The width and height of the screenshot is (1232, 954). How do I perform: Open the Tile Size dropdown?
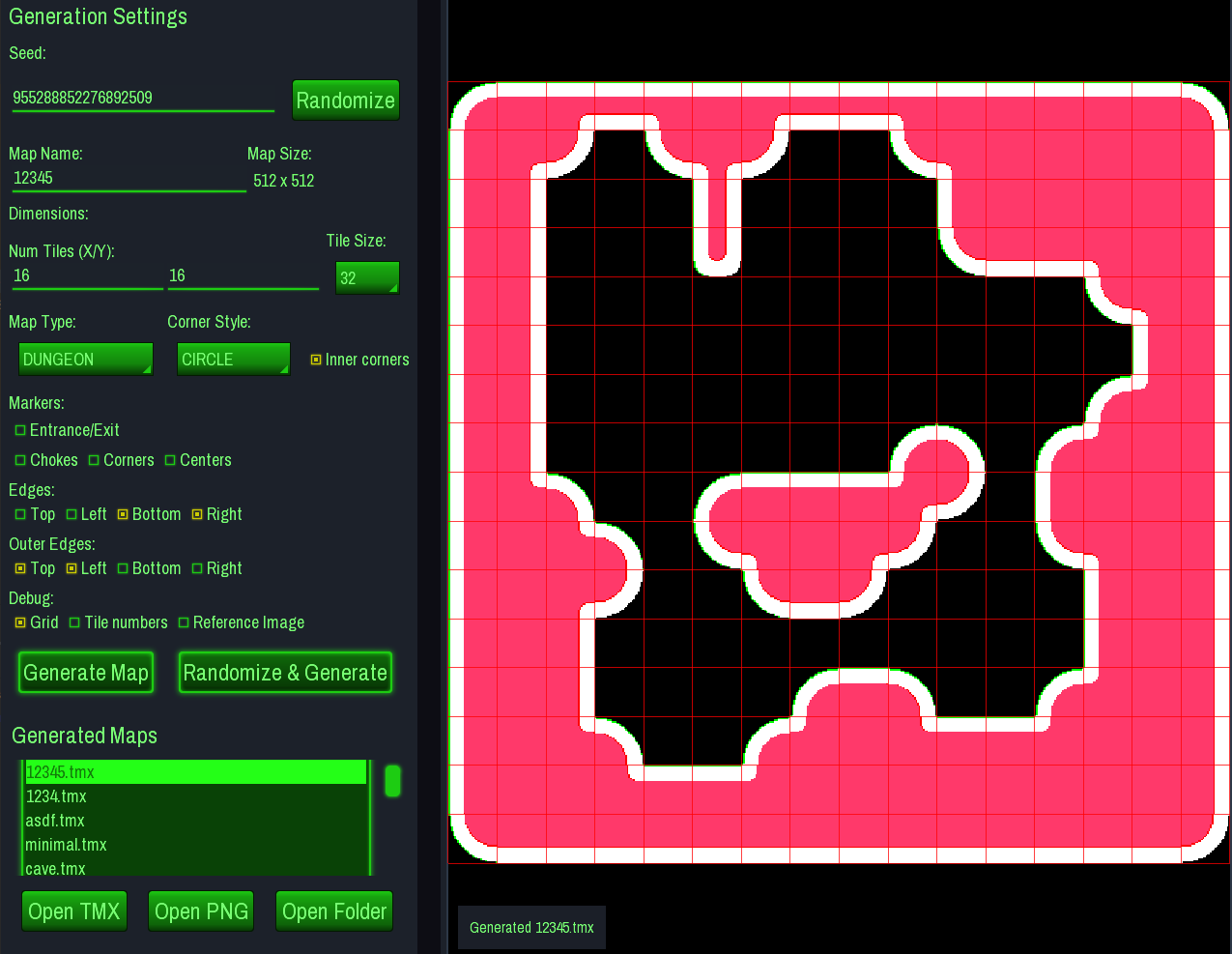coord(367,278)
